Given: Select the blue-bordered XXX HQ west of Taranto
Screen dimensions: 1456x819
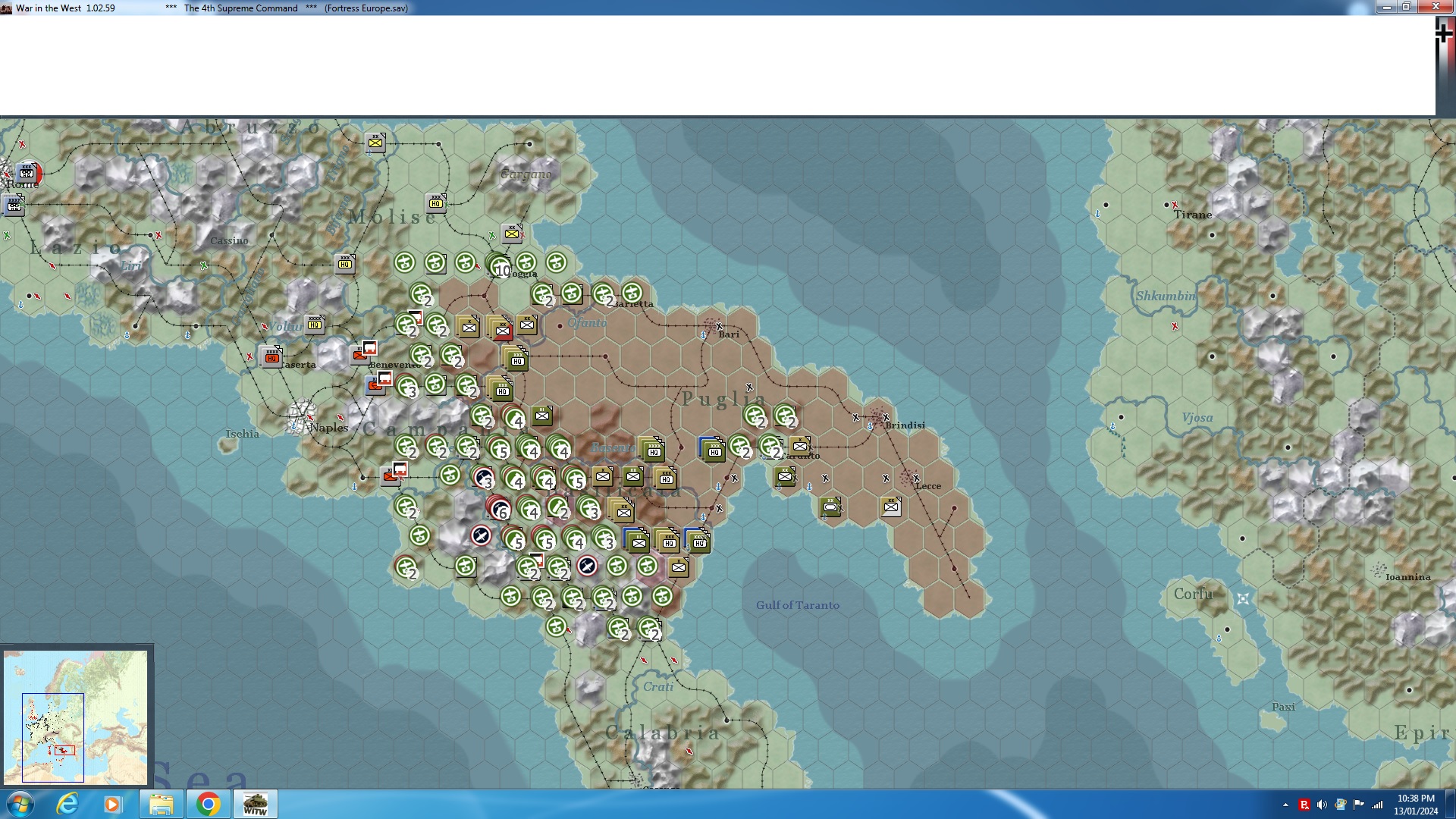Looking at the screenshot, I should click(713, 450).
